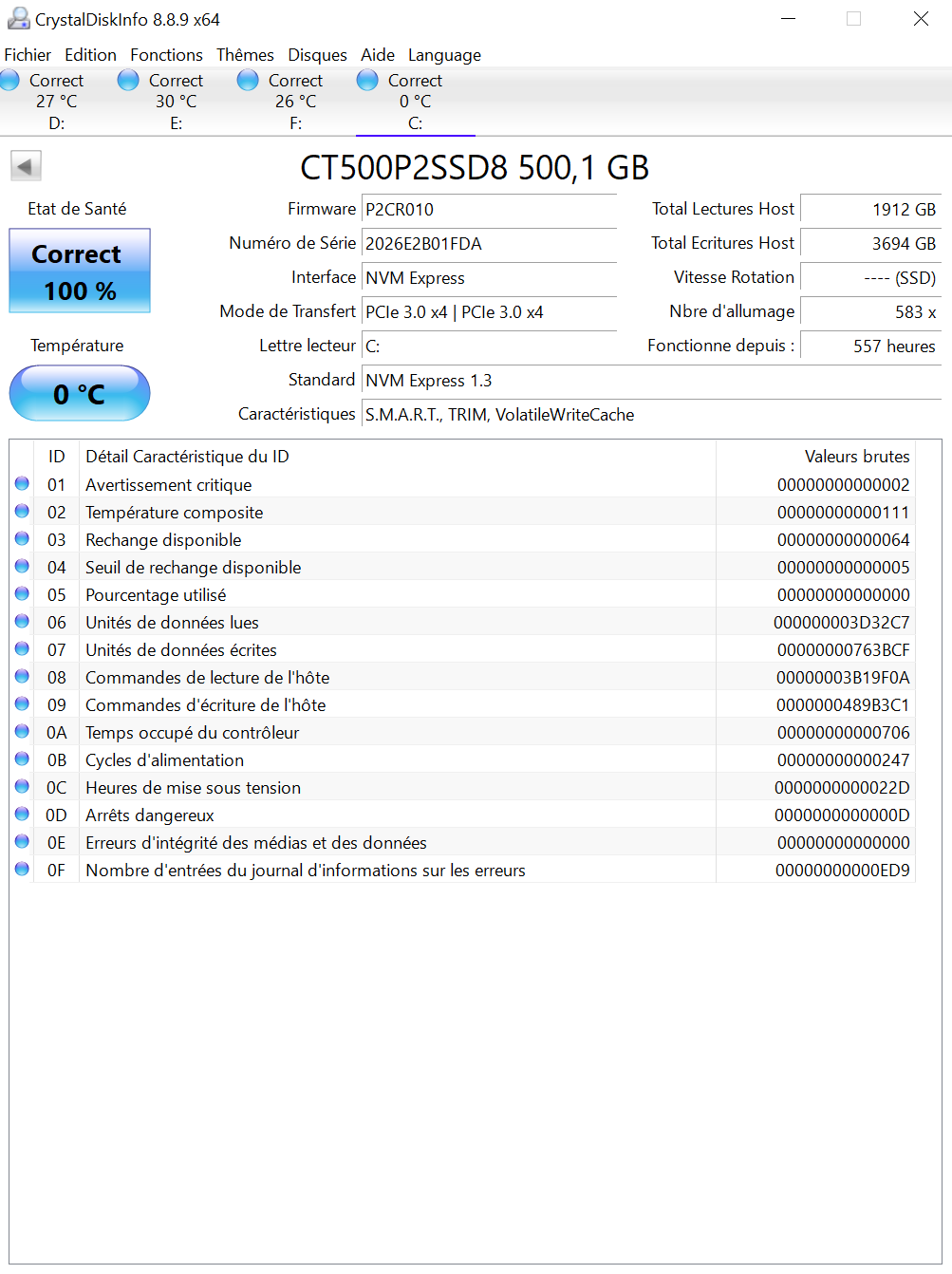Click status dot of Temps occupé du contrôleur
Screen dimensions: 952x1274
pos(22,731)
